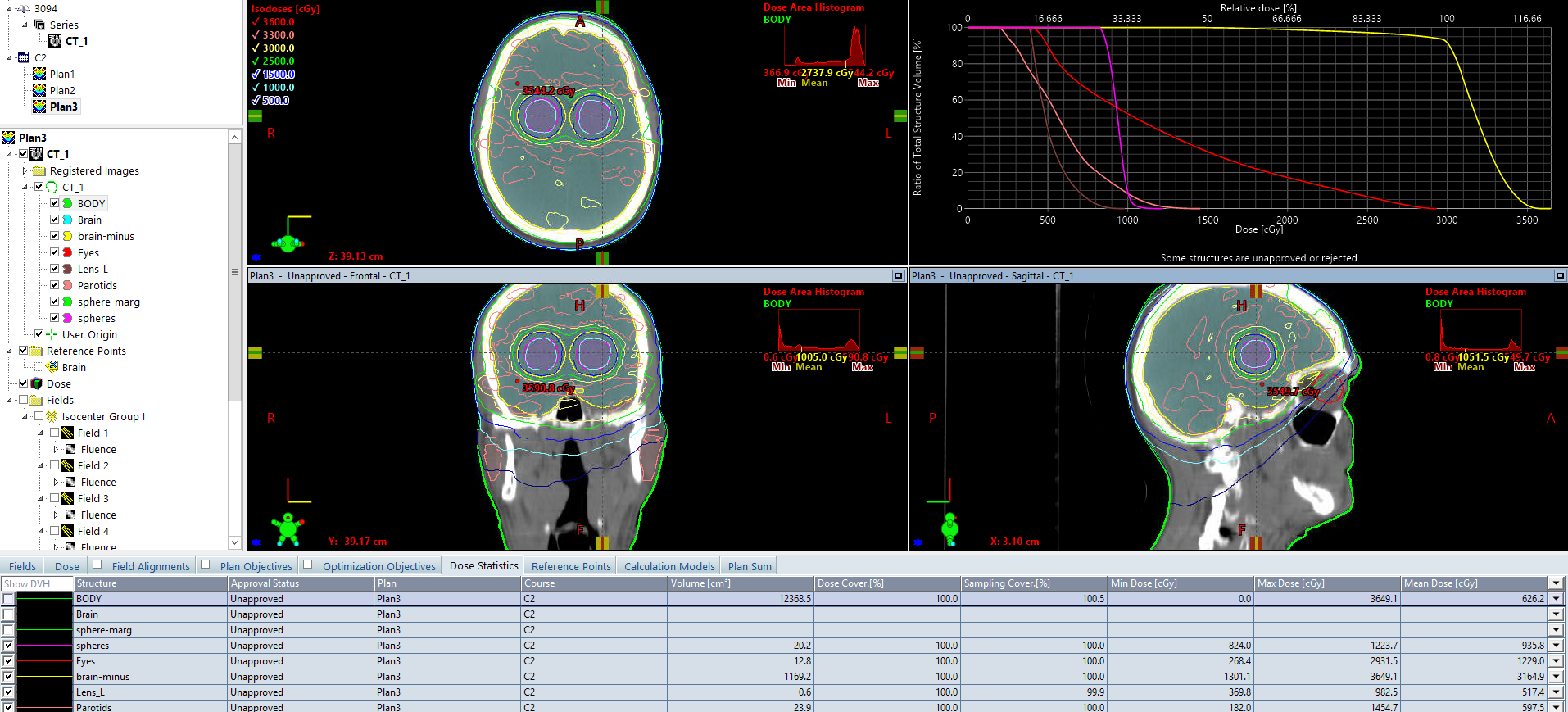The height and width of the screenshot is (712, 1568).
Task: Check the Show DVH box for Brain row
Action: coord(8,614)
